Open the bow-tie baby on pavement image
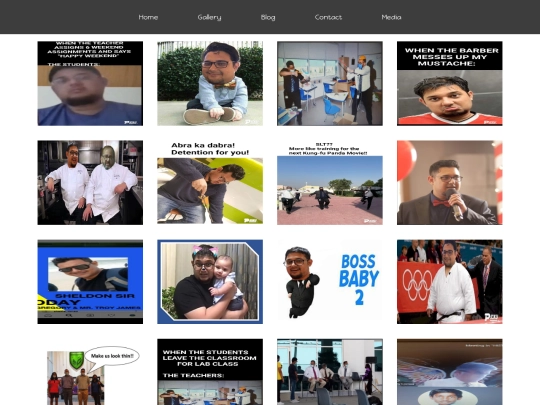This screenshot has width=540, height=405. 210,83
